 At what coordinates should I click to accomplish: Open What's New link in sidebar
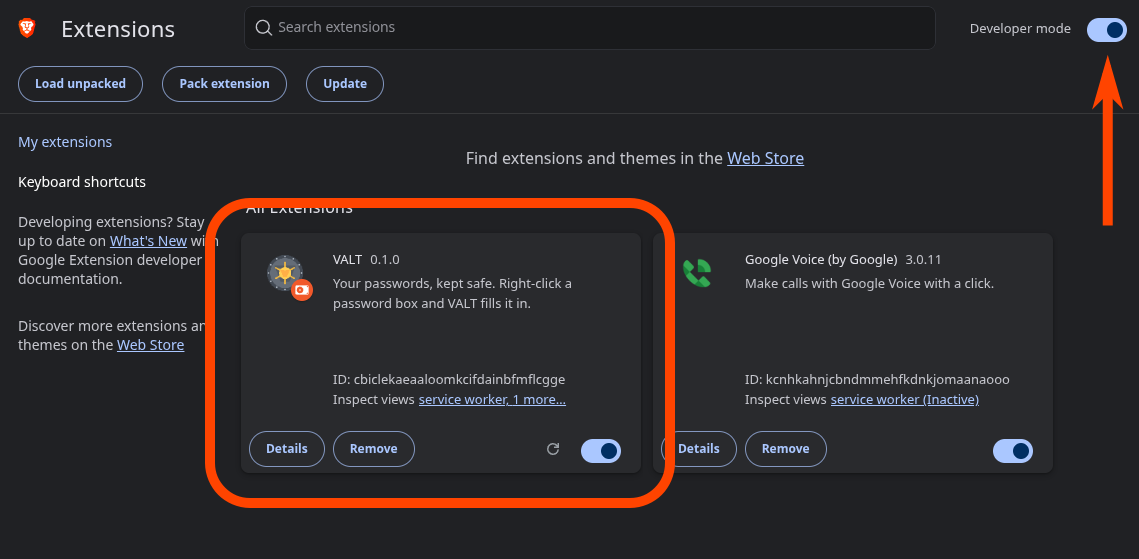(x=148, y=240)
